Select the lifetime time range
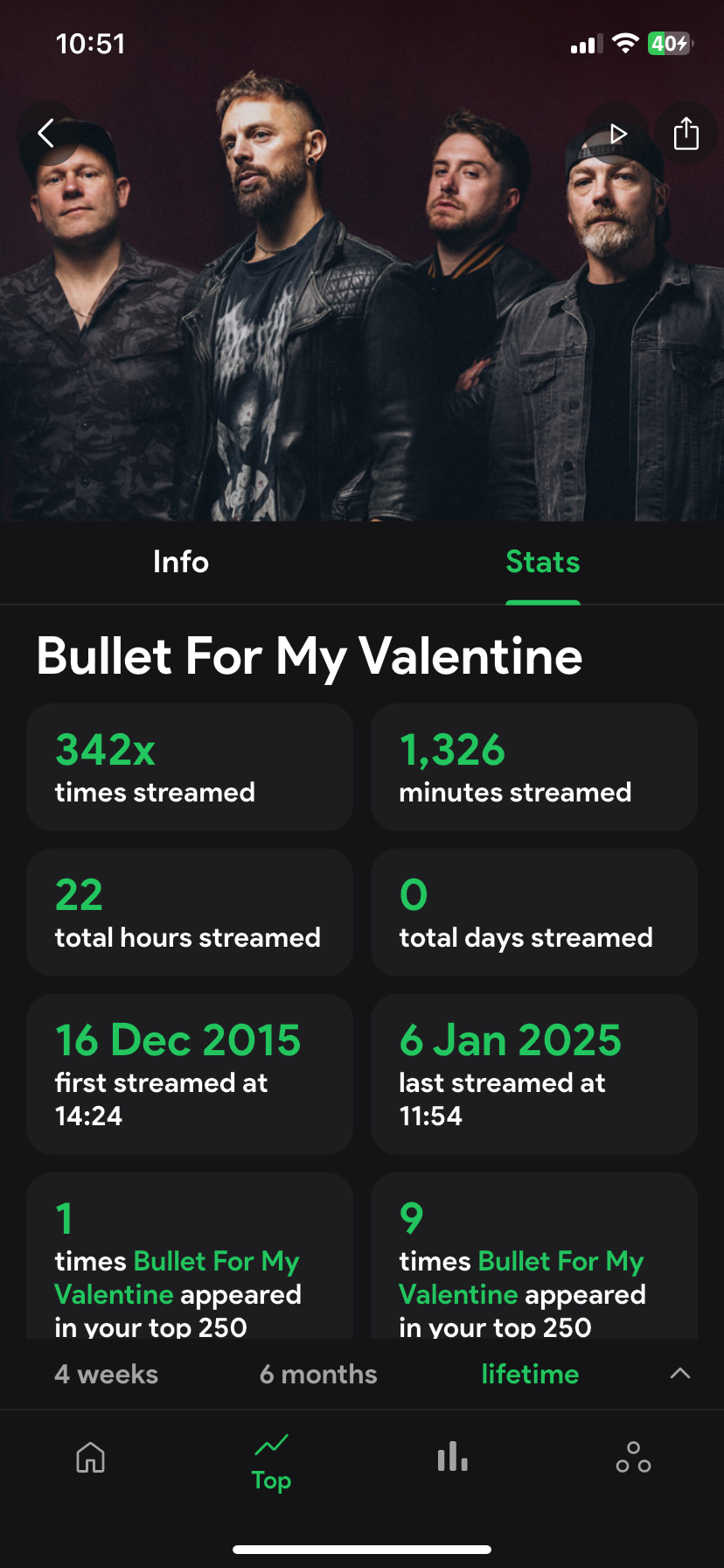 [x=530, y=1374]
